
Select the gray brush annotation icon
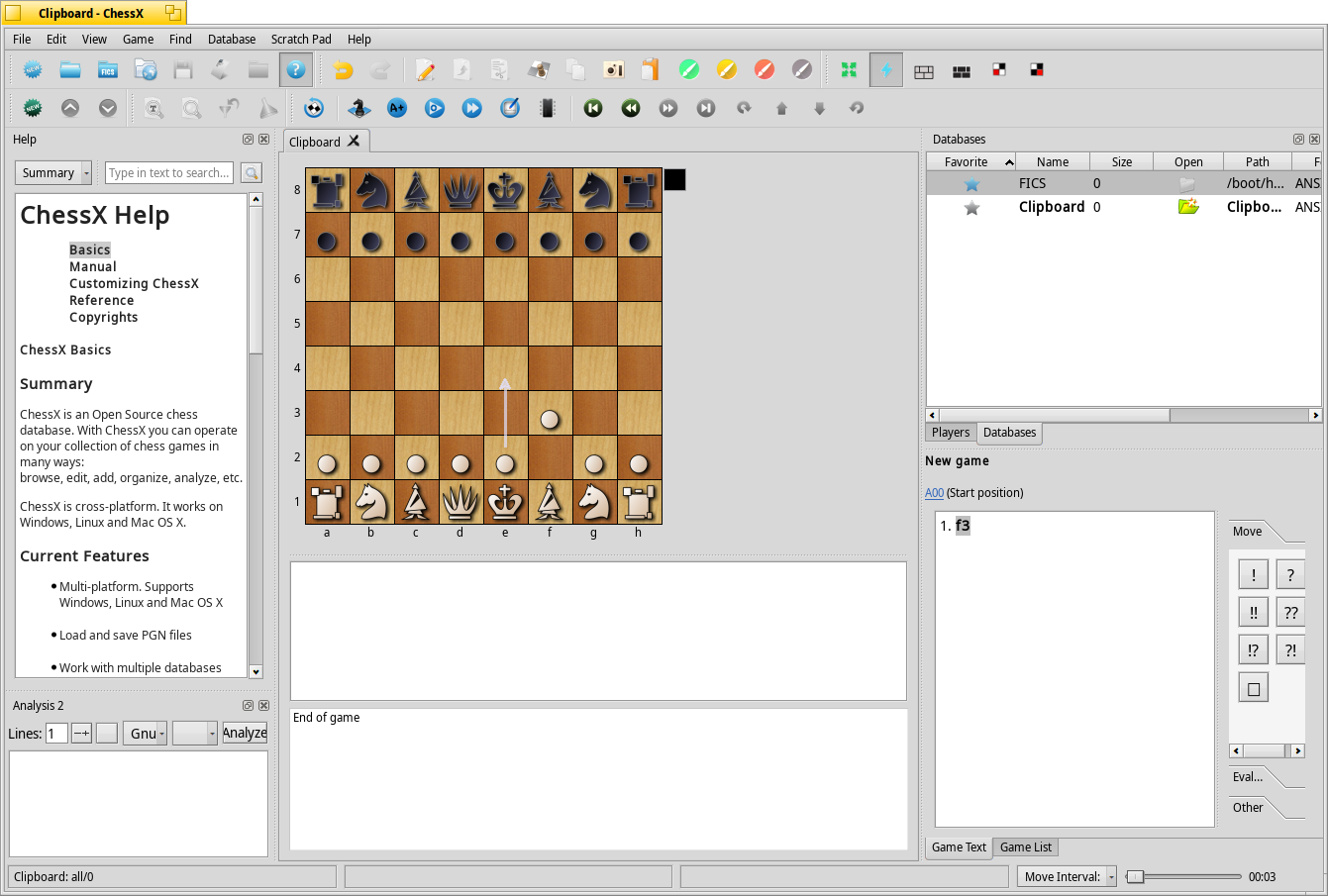coord(802,70)
